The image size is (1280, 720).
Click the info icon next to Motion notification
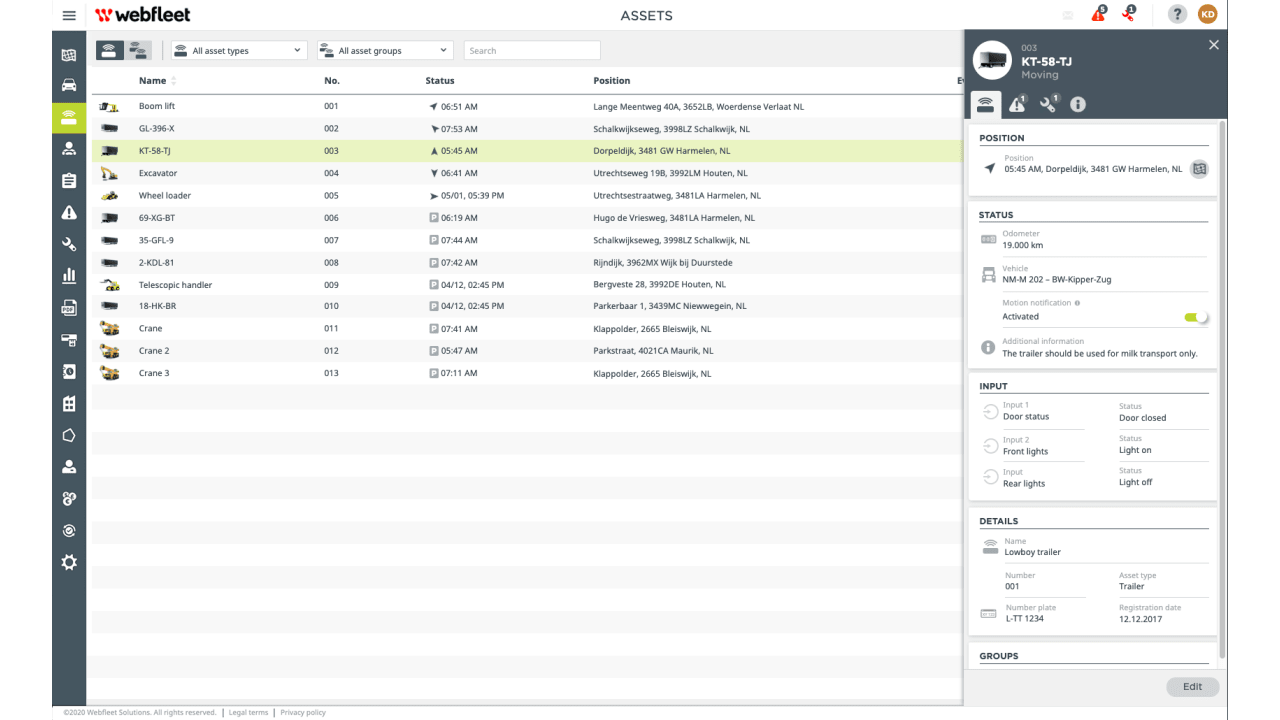pyautogui.click(x=1077, y=303)
